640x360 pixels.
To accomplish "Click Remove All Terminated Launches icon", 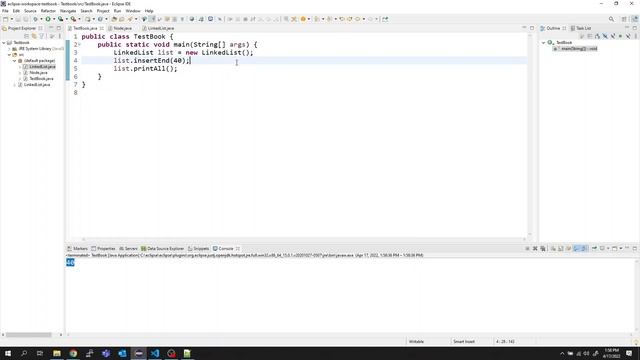I will tap(542, 249).
